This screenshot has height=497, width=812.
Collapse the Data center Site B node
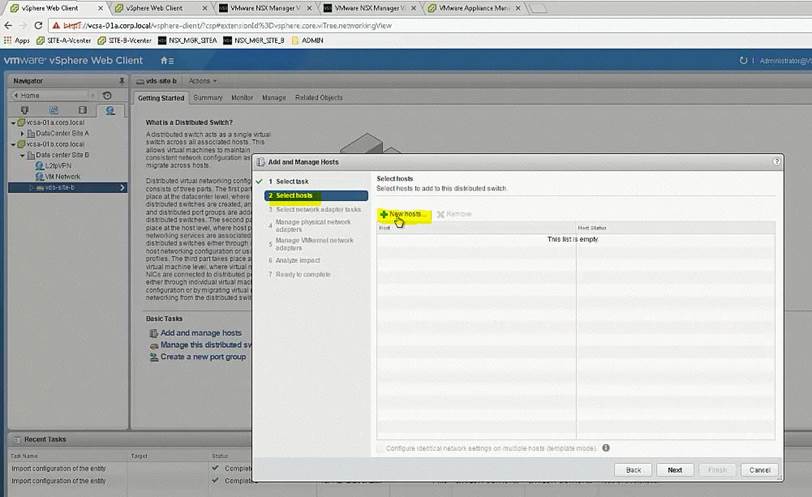click(22, 155)
